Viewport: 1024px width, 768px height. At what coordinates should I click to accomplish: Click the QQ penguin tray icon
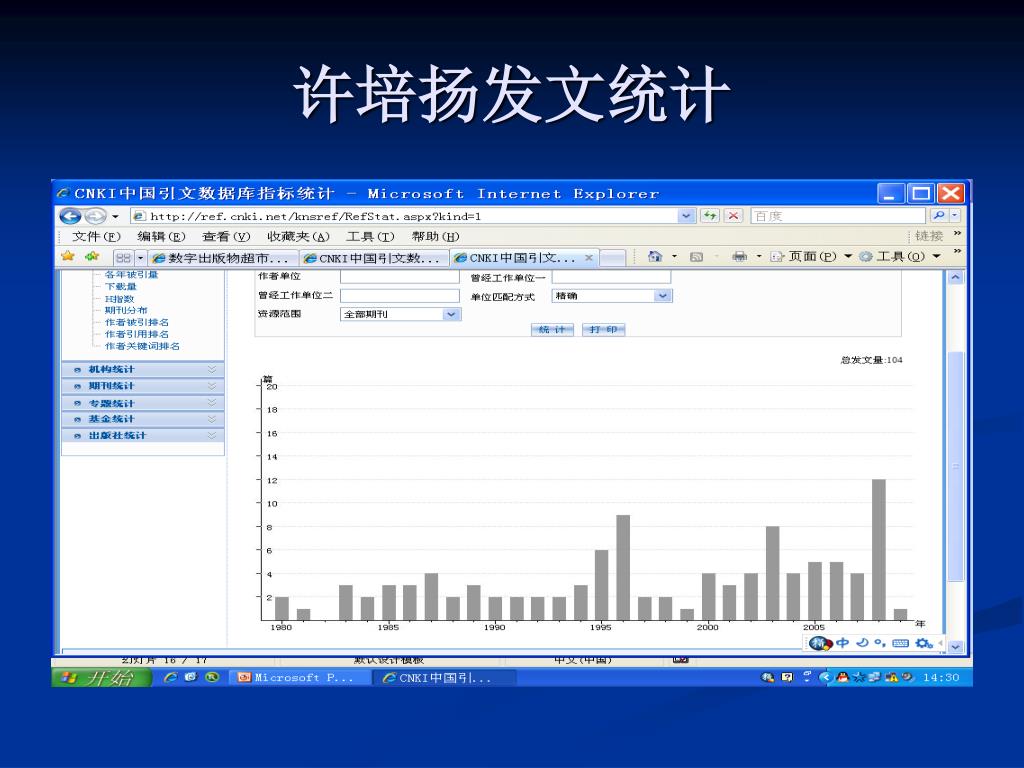tap(842, 678)
